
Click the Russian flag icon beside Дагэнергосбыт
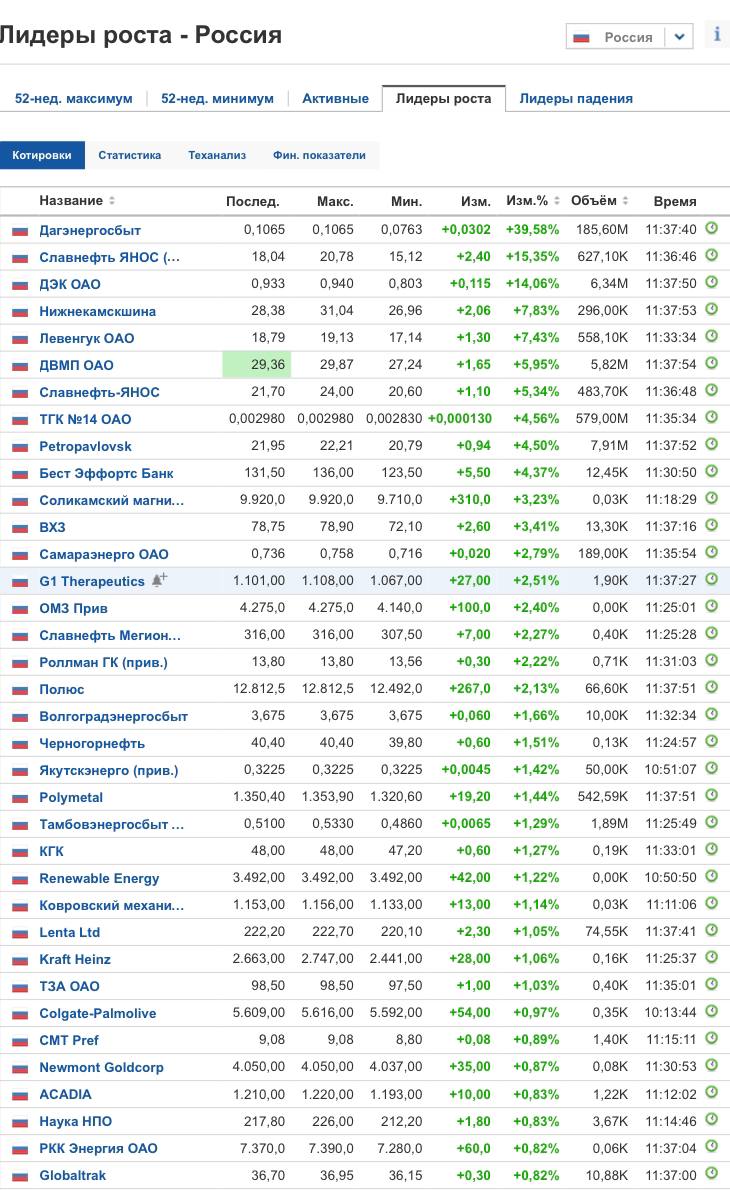tap(20, 231)
